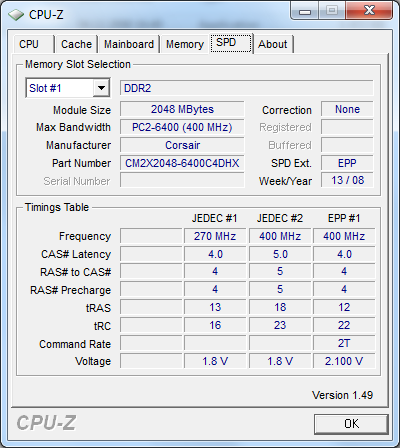Click the JEDEC #2 tRC value 23

point(280,325)
